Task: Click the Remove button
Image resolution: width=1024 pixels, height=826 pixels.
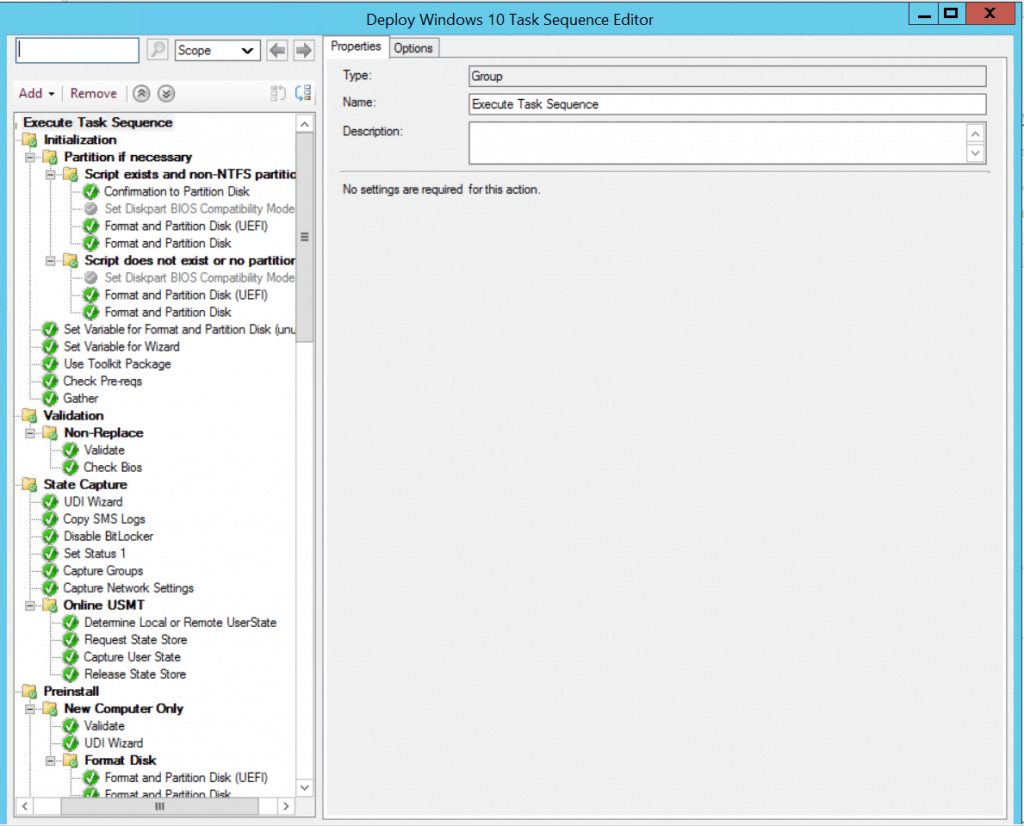Action: point(93,93)
